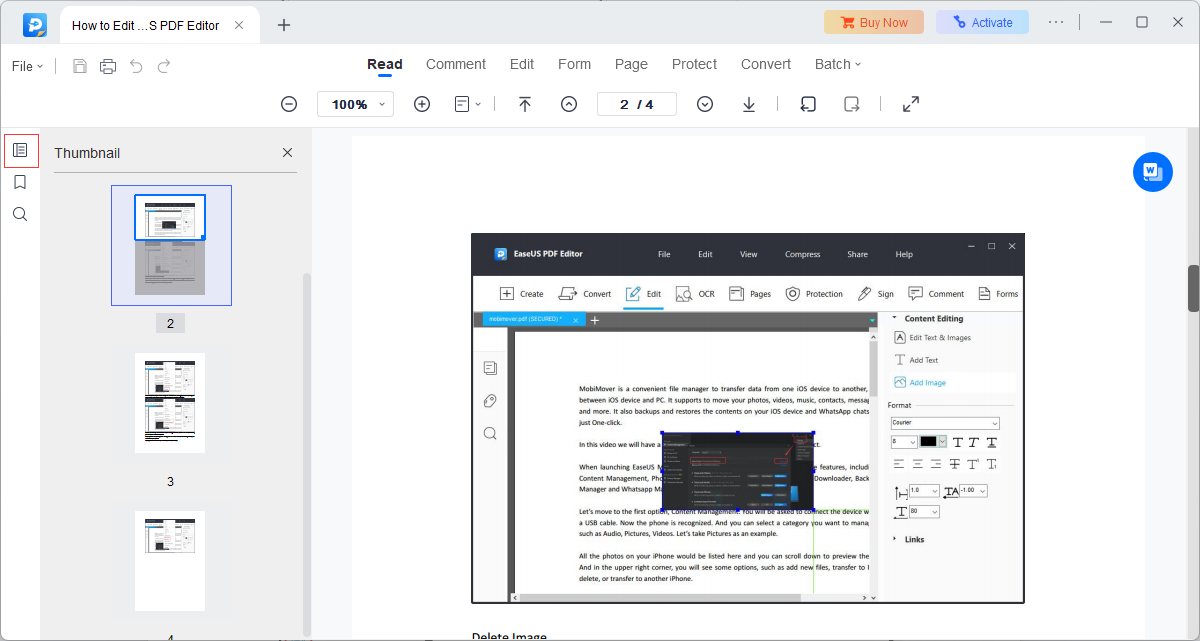This screenshot has height=641, width=1200.
Task: Select page 4 thumbnail
Action: pos(170,561)
